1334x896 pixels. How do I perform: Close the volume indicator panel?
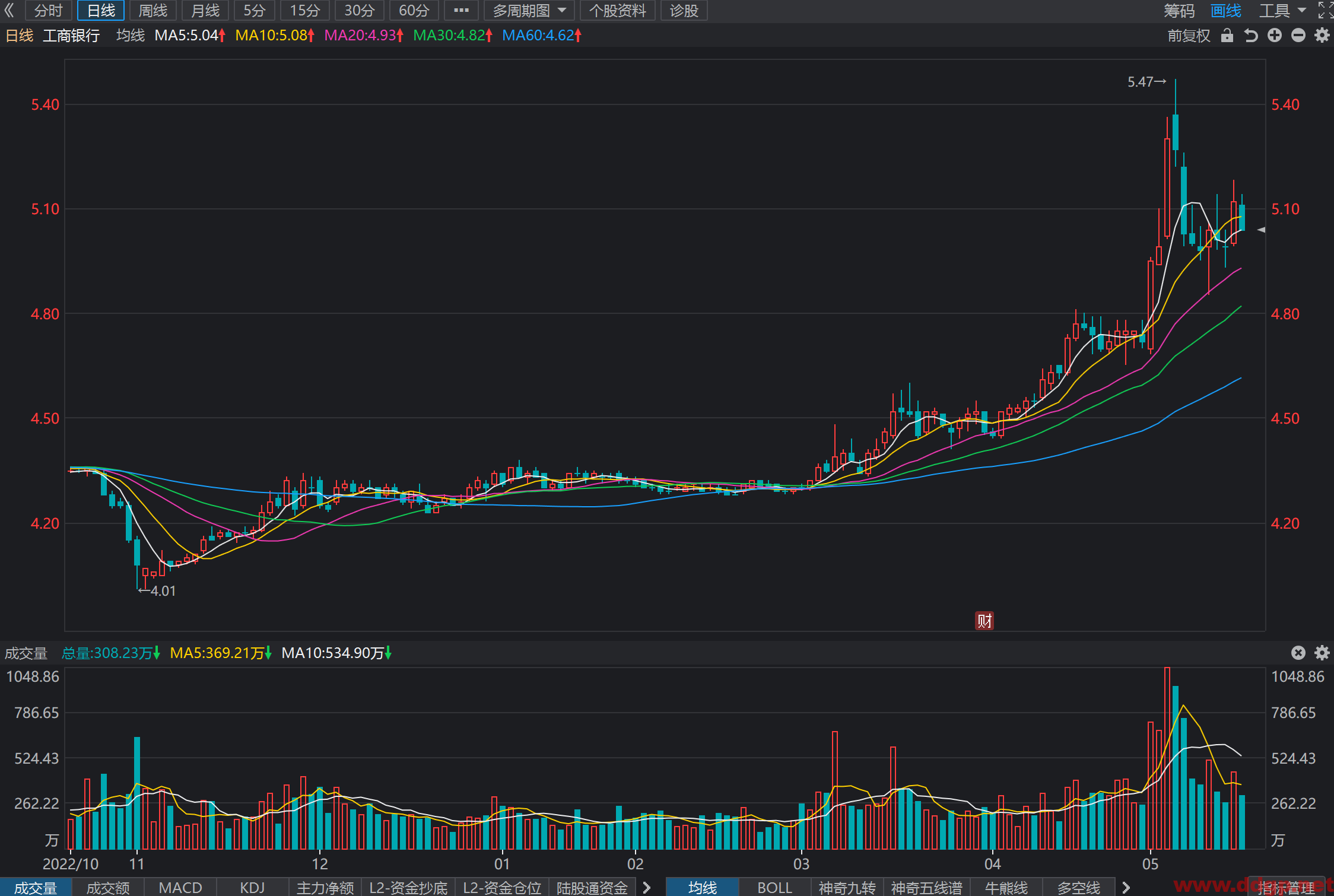coord(1298,653)
